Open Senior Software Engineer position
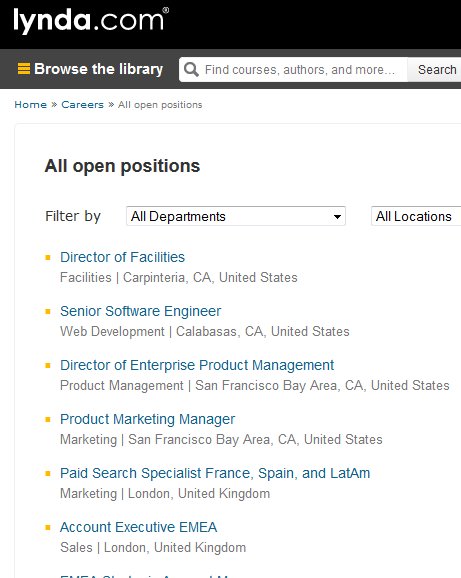This screenshot has height=578, width=461. click(140, 311)
